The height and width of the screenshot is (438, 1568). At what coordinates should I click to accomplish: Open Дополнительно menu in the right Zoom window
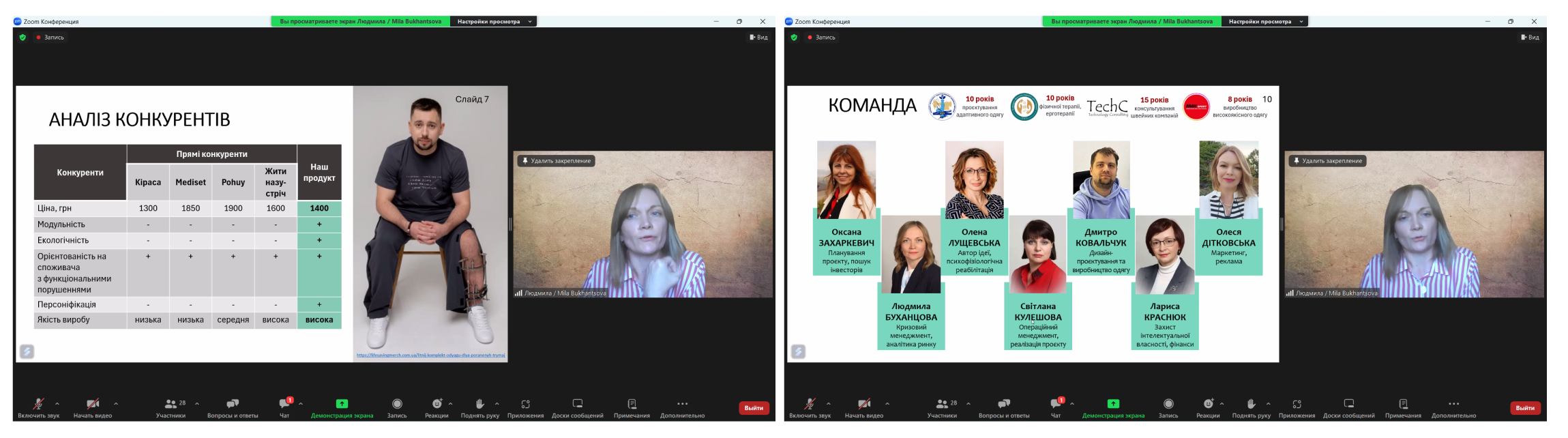click(1453, 407)
